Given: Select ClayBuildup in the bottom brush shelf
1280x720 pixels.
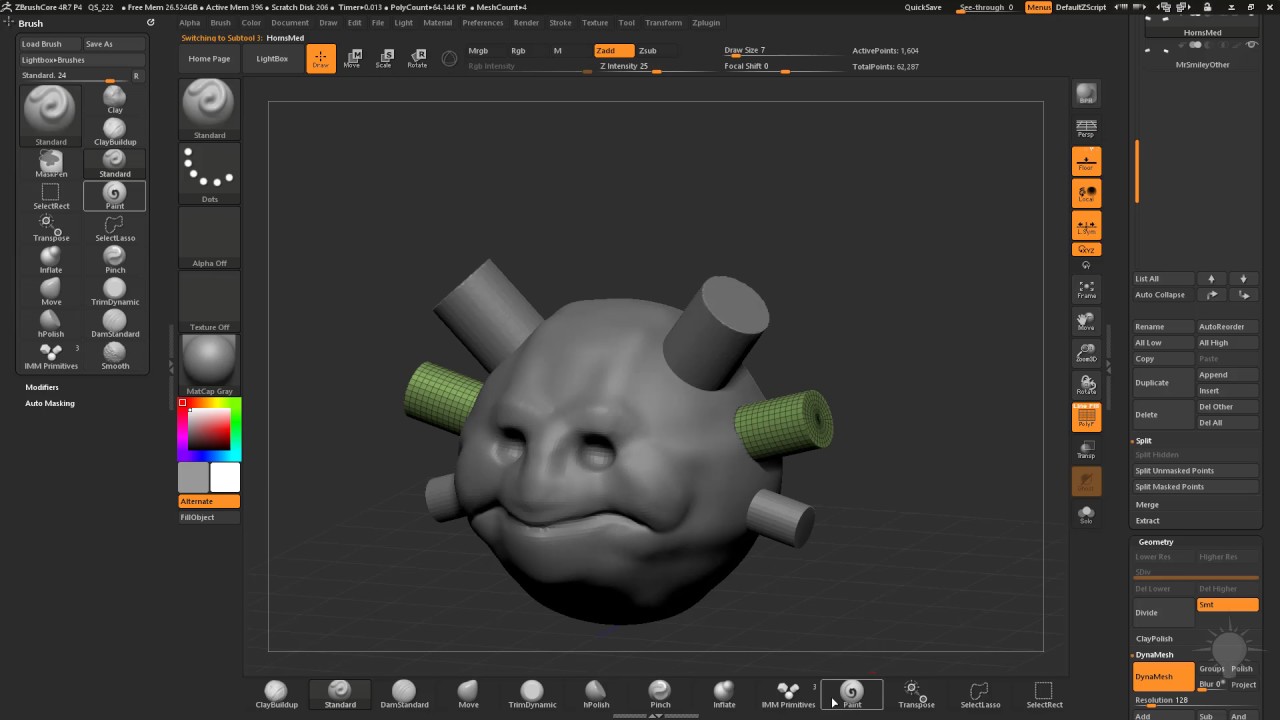Looking at the screenshot, I should pyautogui.click(x=276, y=694).
